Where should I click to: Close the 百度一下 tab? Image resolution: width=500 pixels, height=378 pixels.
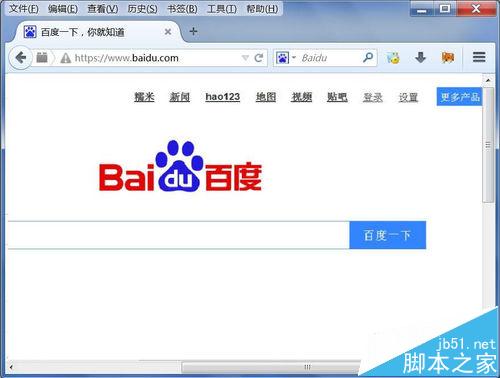[168, 32]
